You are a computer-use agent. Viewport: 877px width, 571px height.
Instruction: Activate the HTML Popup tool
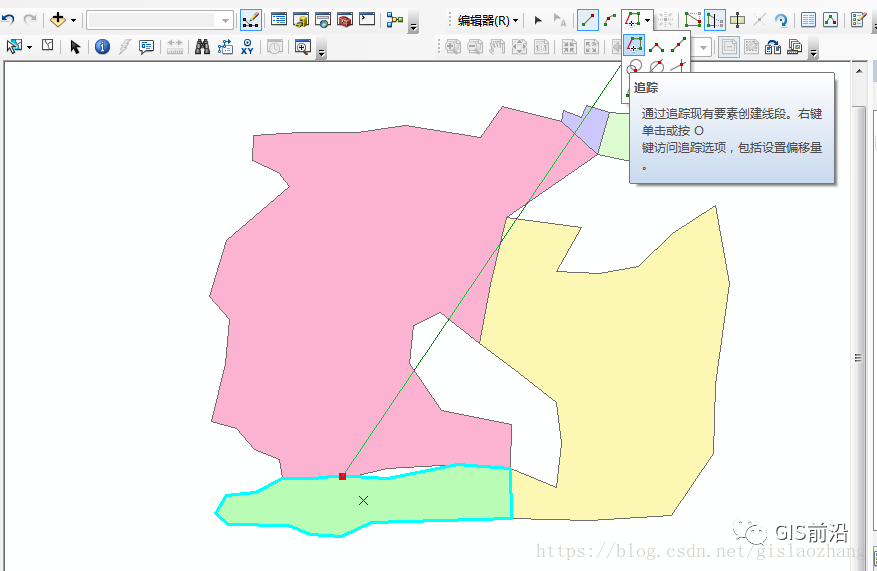point(147,47)
